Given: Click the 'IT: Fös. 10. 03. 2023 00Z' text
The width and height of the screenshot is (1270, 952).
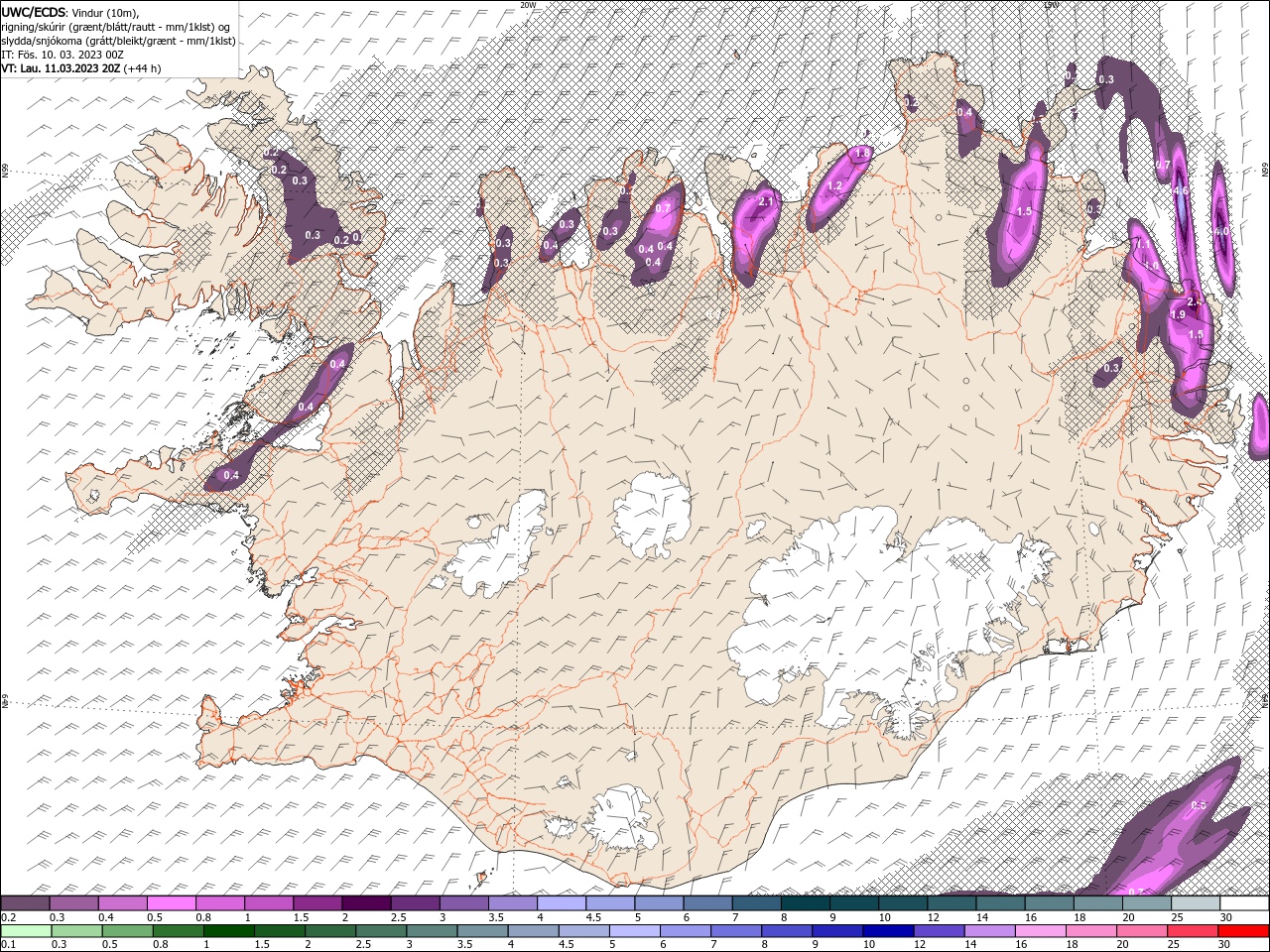Looking at the screenshot, I should click(x=62, y=55).
